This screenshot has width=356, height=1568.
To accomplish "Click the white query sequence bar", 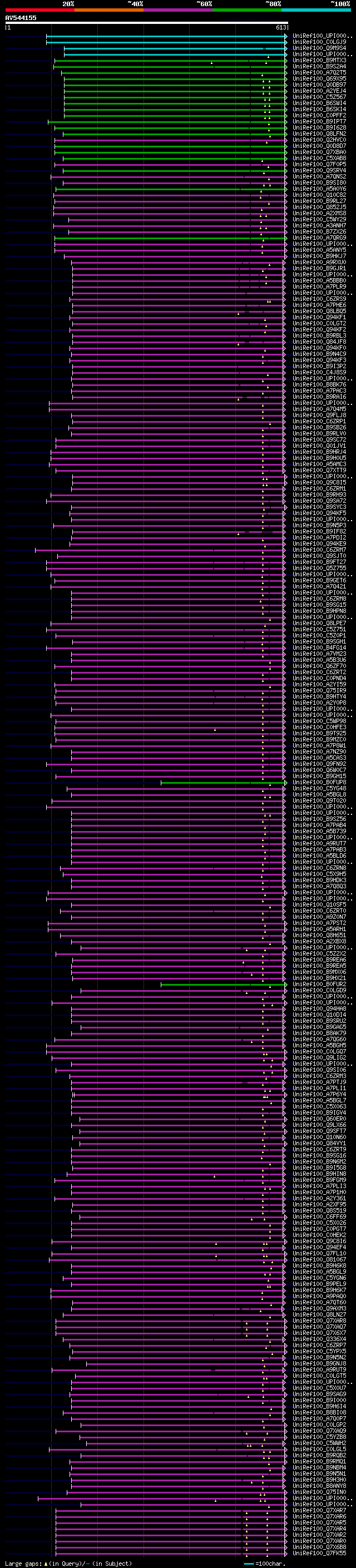I will (147, 23).
